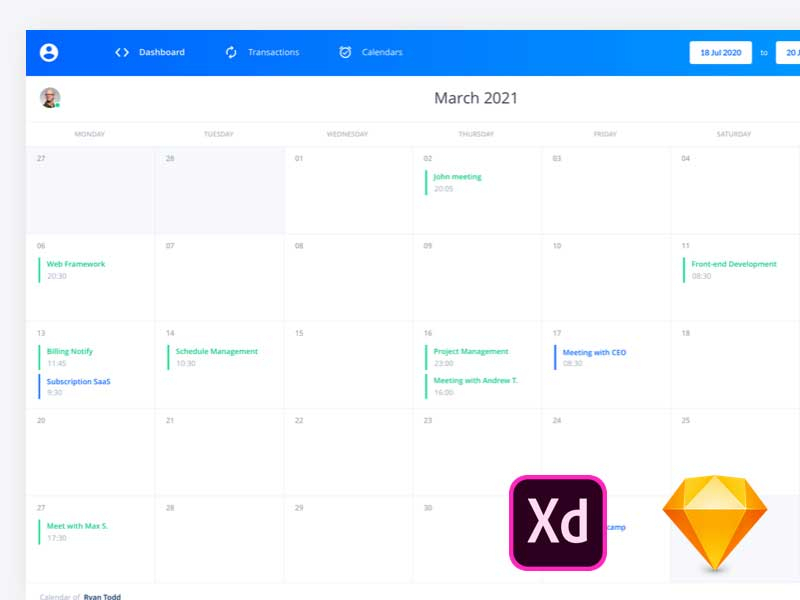The height and width of the screenshot is (600, 800).
Task: Open the Schedule Management event
Action: (213, 357)
